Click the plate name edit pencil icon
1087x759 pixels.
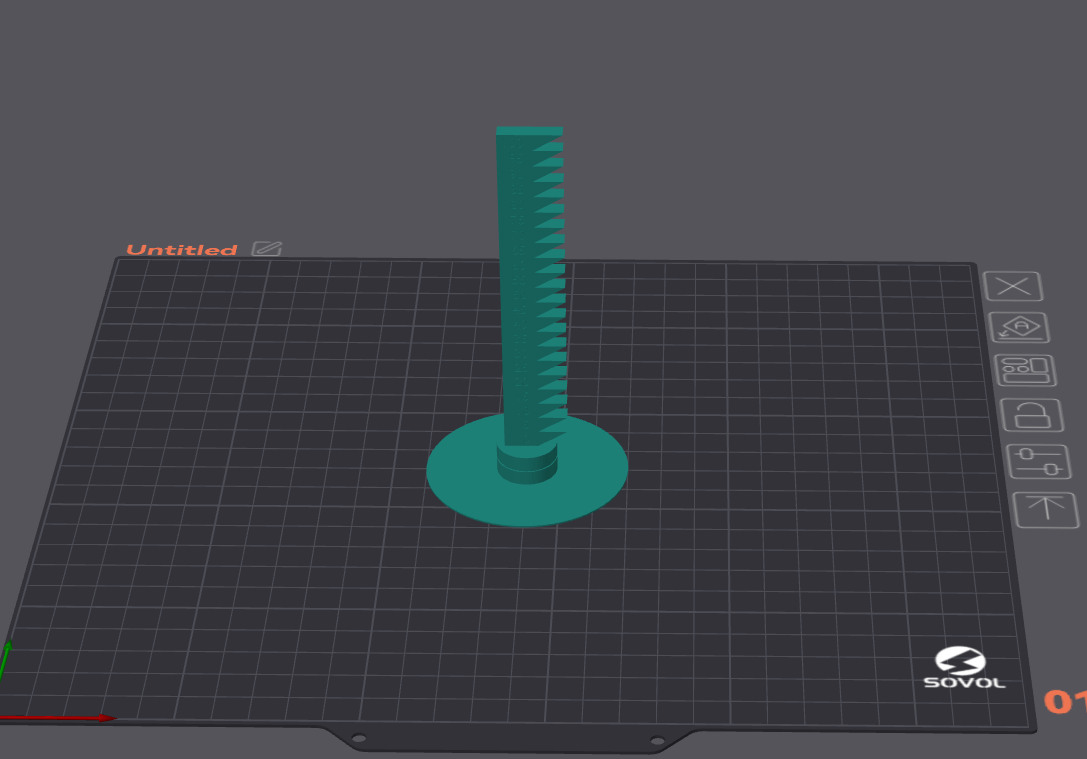267,249
